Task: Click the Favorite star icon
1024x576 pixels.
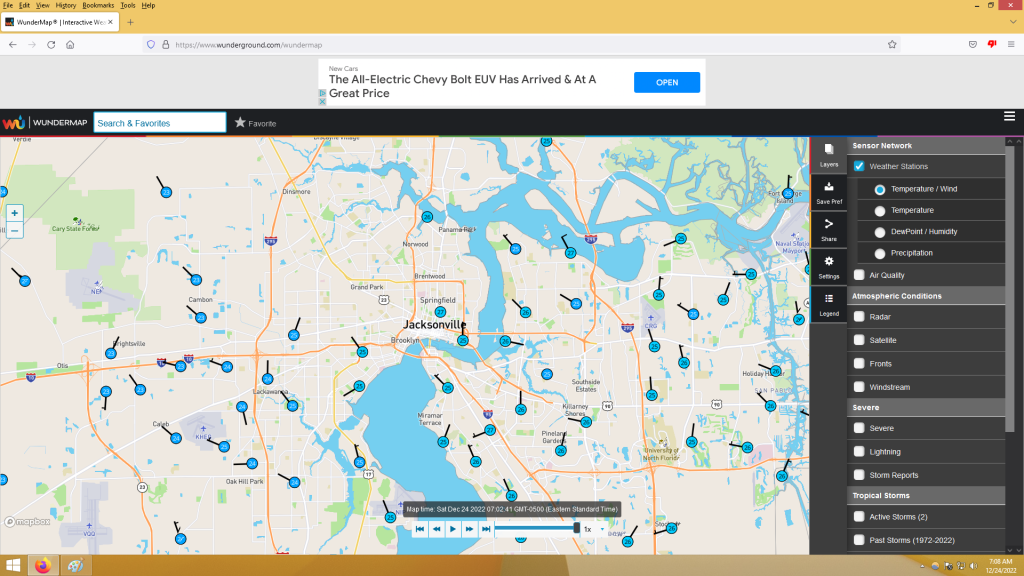Action: tap(240, 123)
